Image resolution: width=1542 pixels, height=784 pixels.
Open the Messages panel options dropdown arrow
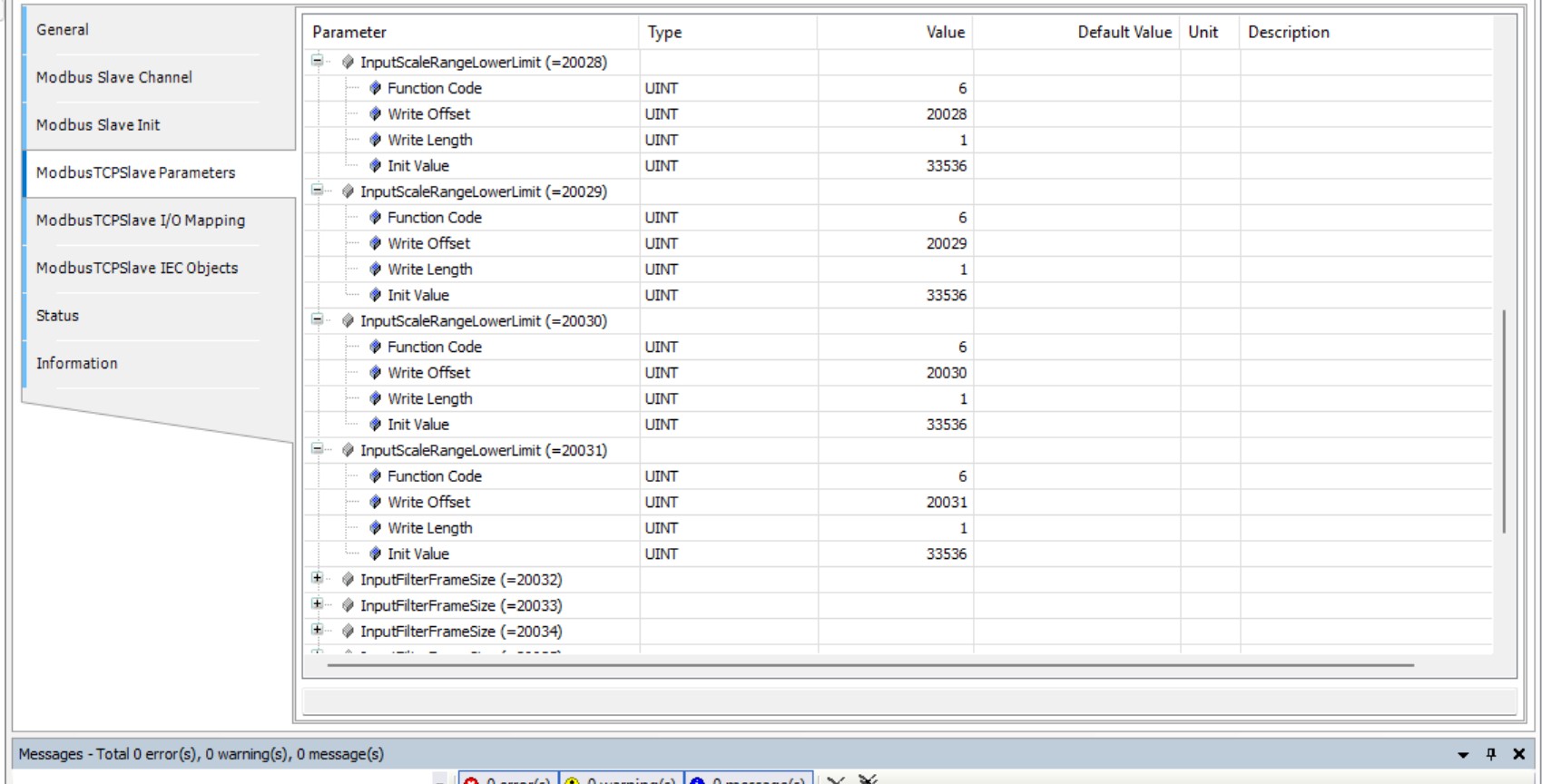pos(1463,754)
